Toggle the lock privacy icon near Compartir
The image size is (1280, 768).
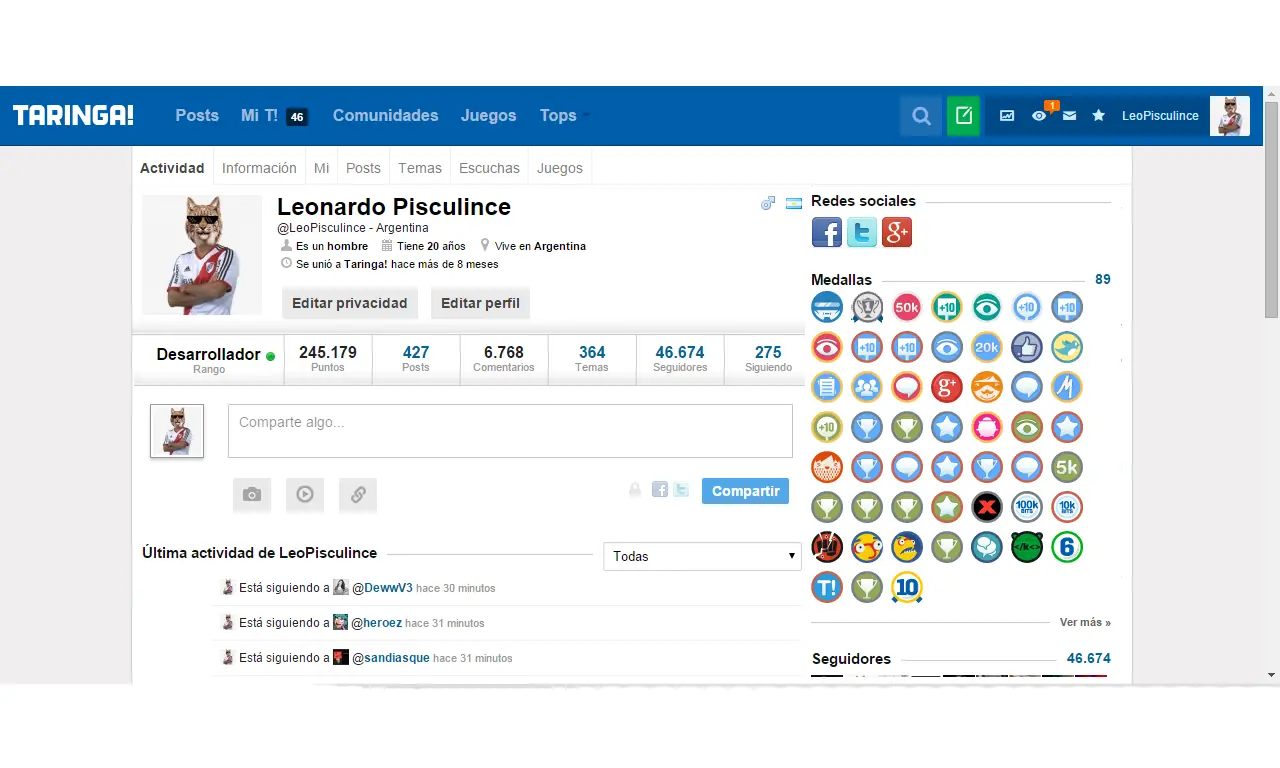tap(635, 490)
